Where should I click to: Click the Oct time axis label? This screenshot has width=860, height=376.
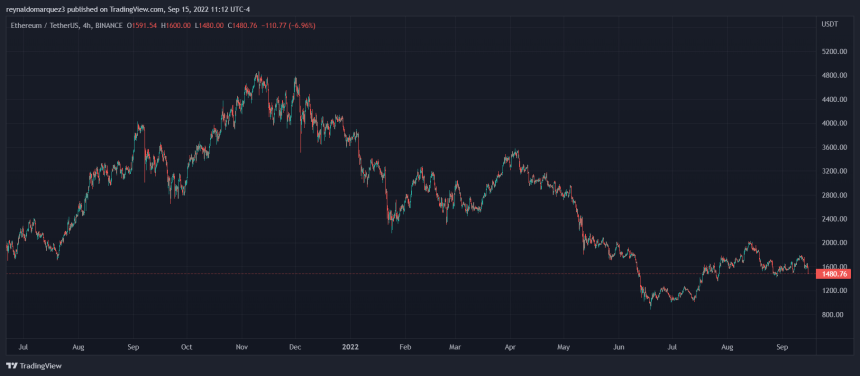pyautogui.click(x=186, y=347)
